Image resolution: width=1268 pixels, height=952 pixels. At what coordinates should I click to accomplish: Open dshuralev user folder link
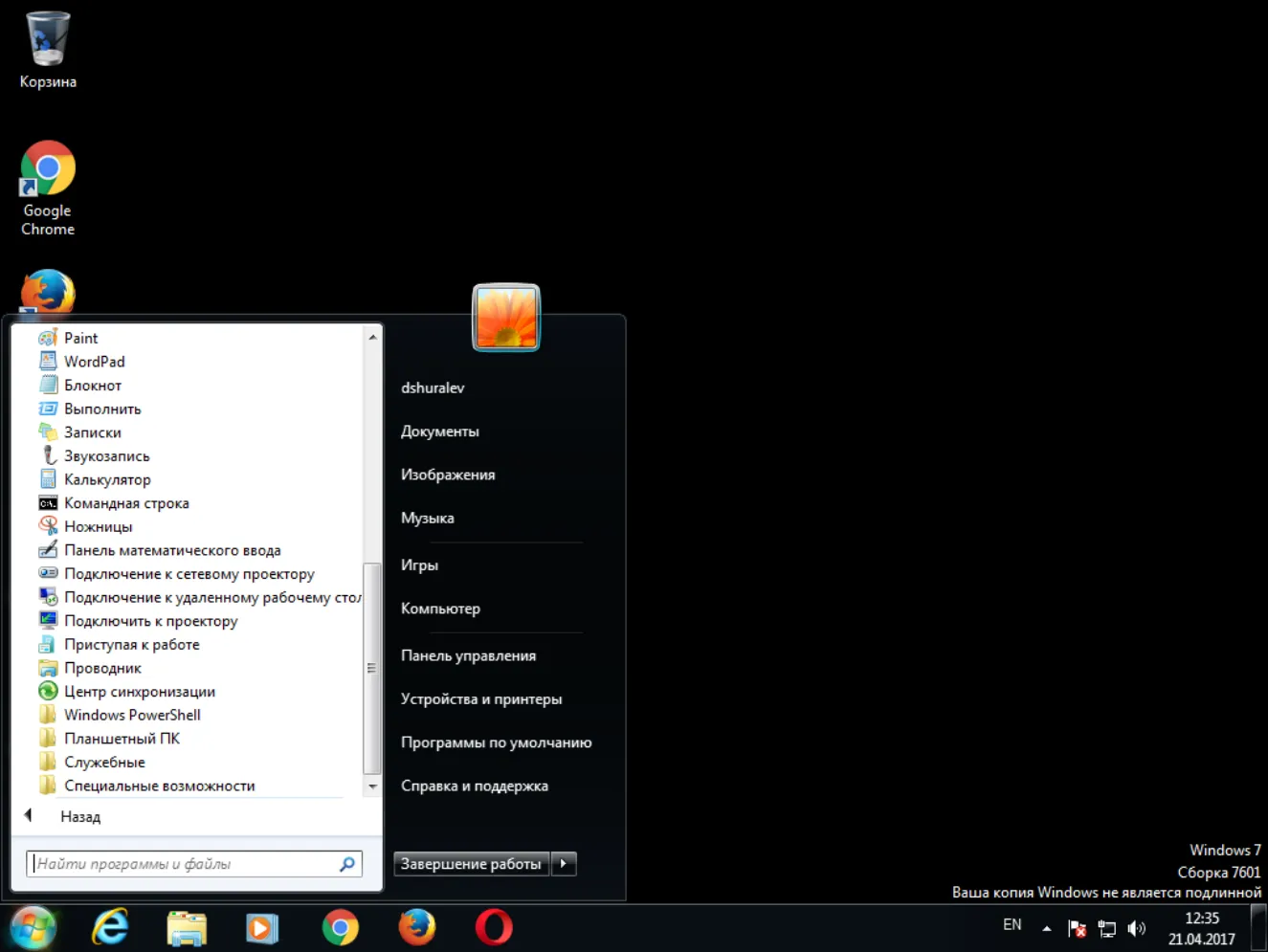coord(433,387)
